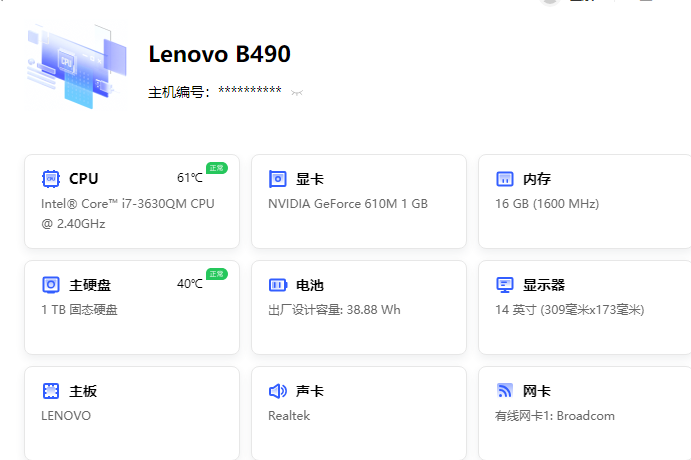Click the 网卡 heading
The width and height of the screenshot is (691, 460).
click(x=537, y=391)
